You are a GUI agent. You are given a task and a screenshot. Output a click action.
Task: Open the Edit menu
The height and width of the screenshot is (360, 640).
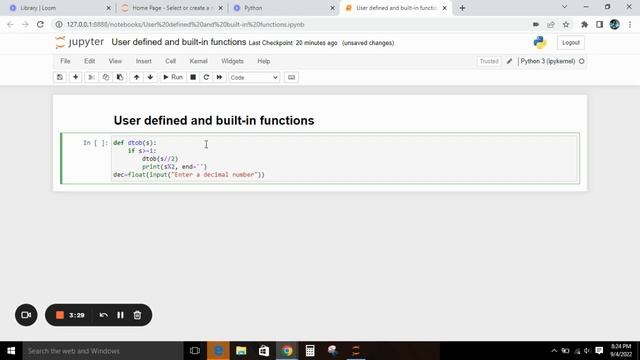pos(89,61)
